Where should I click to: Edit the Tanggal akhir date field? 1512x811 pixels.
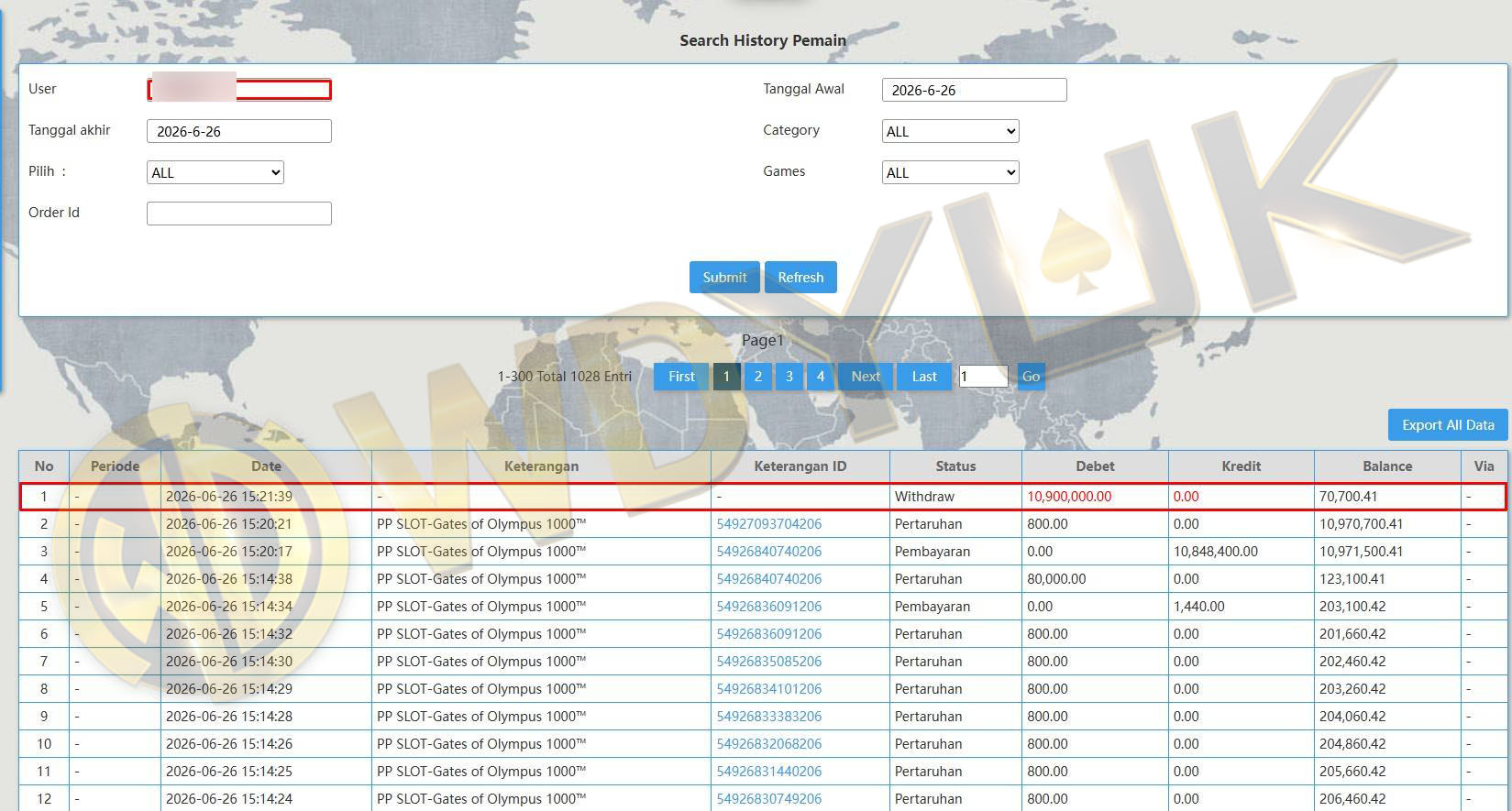point(238,131)
